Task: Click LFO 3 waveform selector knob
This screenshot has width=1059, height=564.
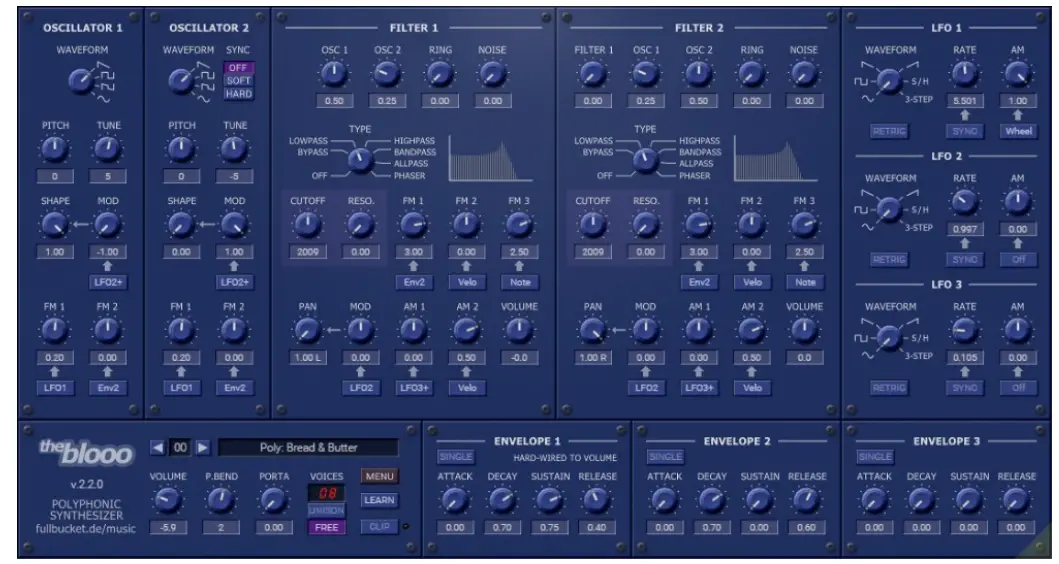Action: (889, 338)
